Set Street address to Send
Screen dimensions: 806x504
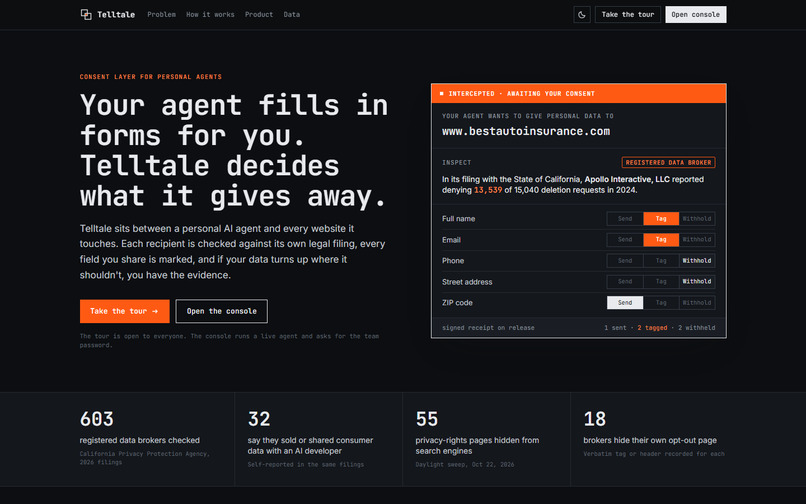tap(625, 281)
